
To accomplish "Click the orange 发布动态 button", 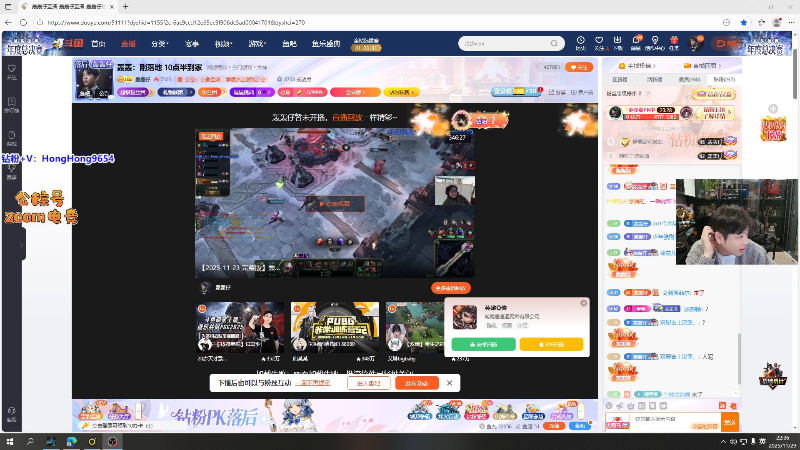I will pos(416,383).
